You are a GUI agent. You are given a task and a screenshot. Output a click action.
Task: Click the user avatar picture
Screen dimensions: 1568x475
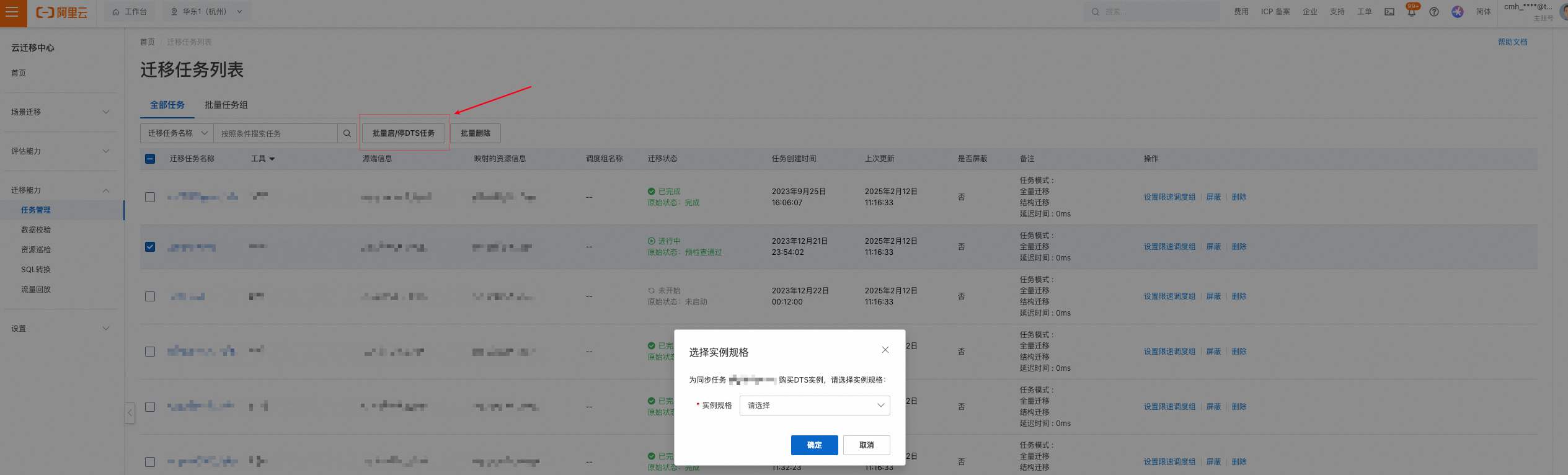(1563, 12)
